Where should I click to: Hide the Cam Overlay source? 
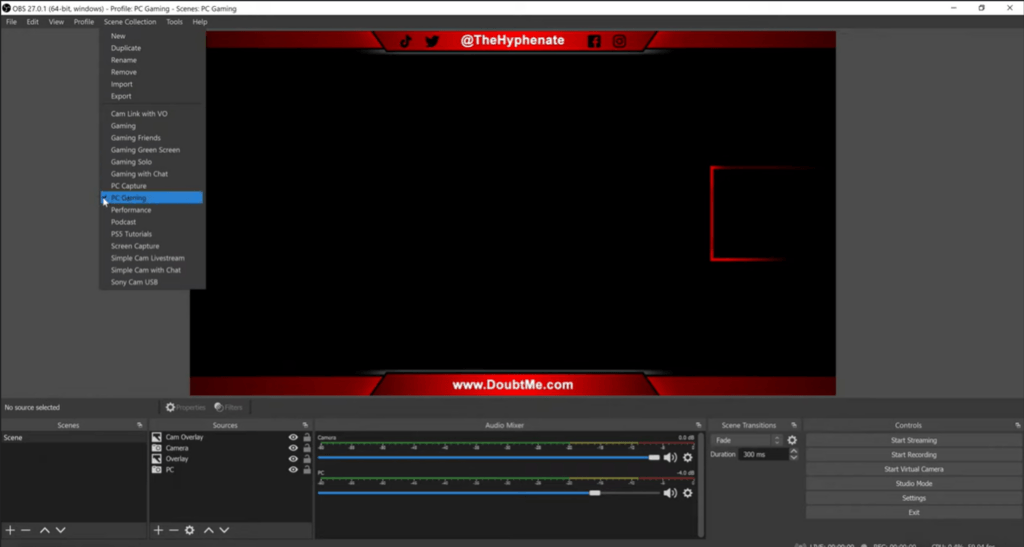pyautogui.click(x=293, y=437)
